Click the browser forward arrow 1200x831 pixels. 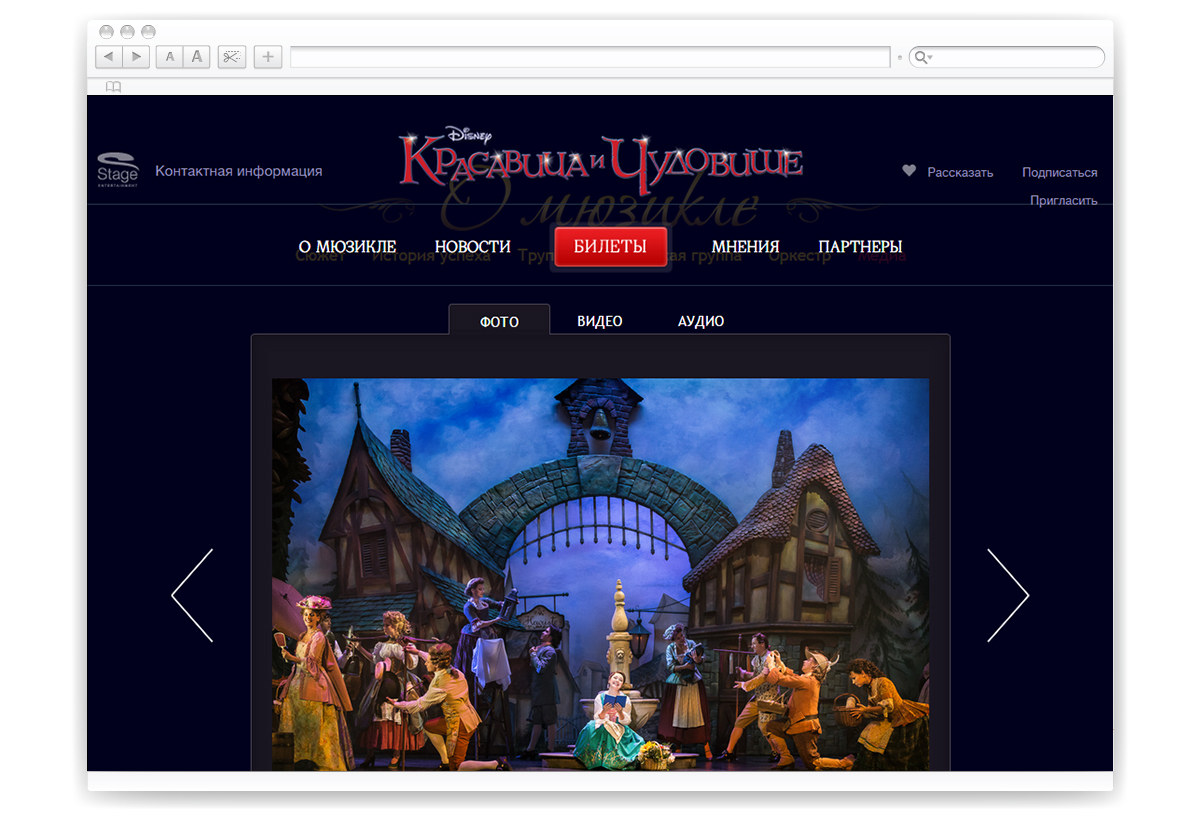click(136, 57)
